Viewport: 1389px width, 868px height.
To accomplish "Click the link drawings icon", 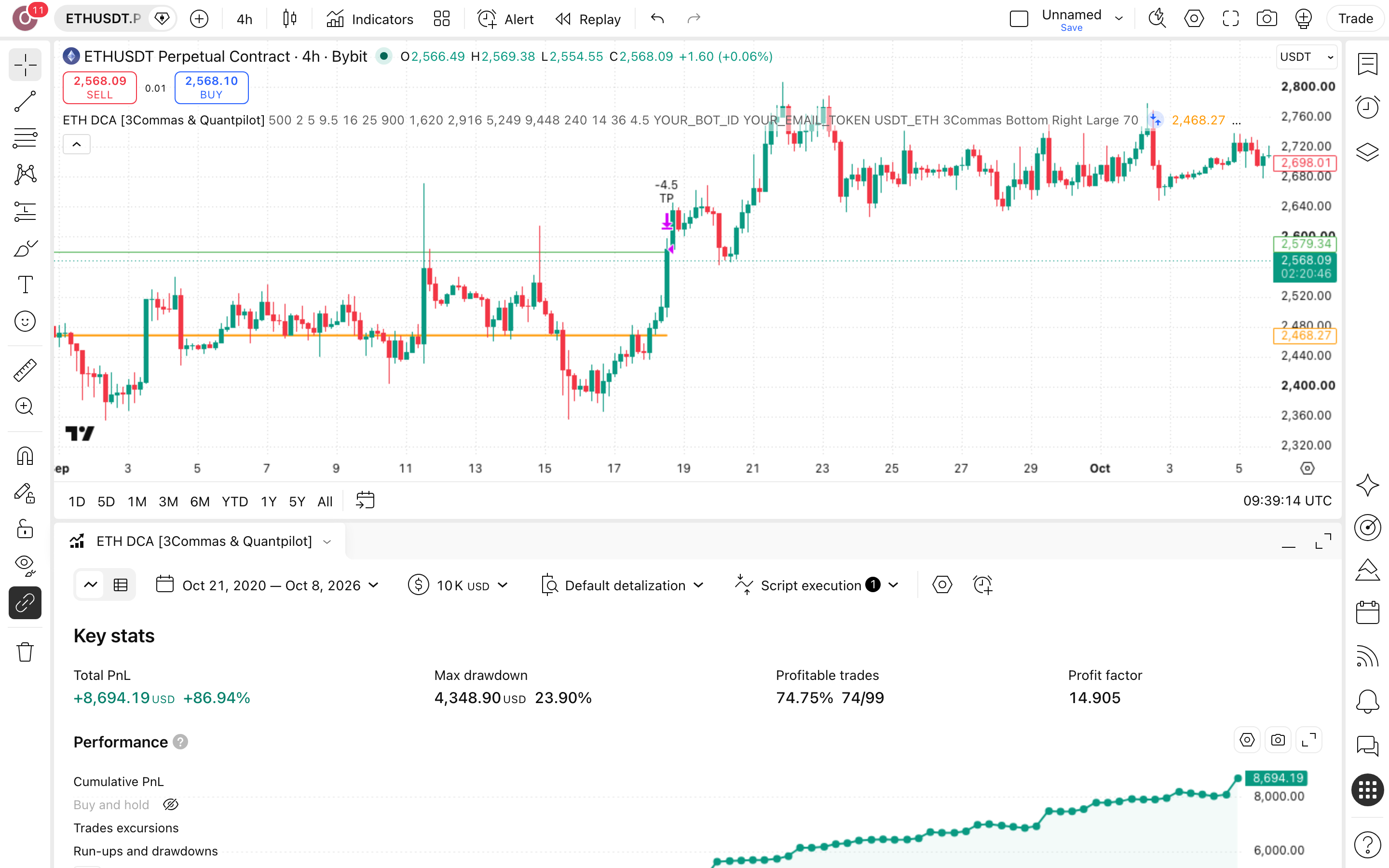I will [x=25, y=603].
